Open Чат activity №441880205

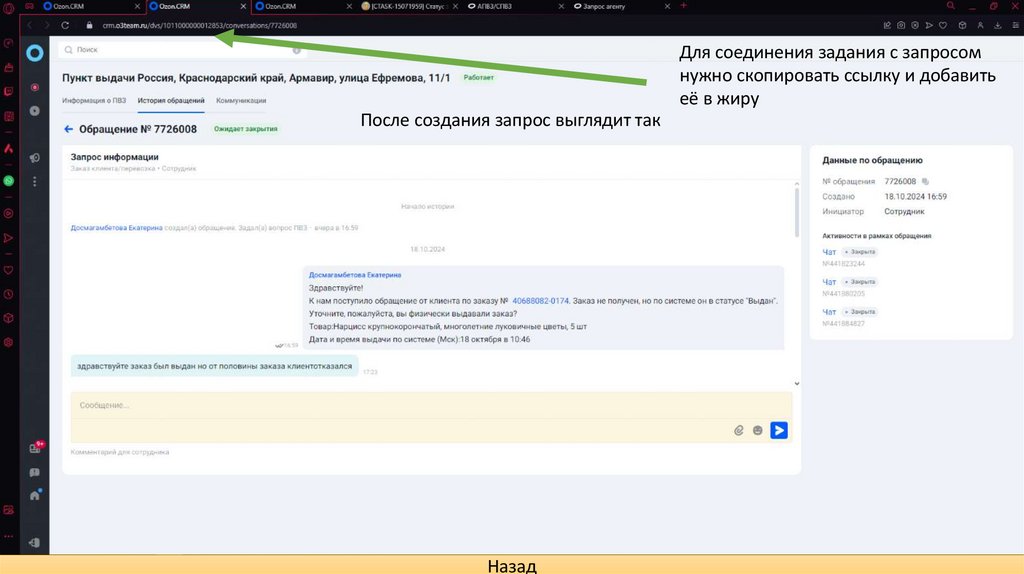[x=829, y=282]
